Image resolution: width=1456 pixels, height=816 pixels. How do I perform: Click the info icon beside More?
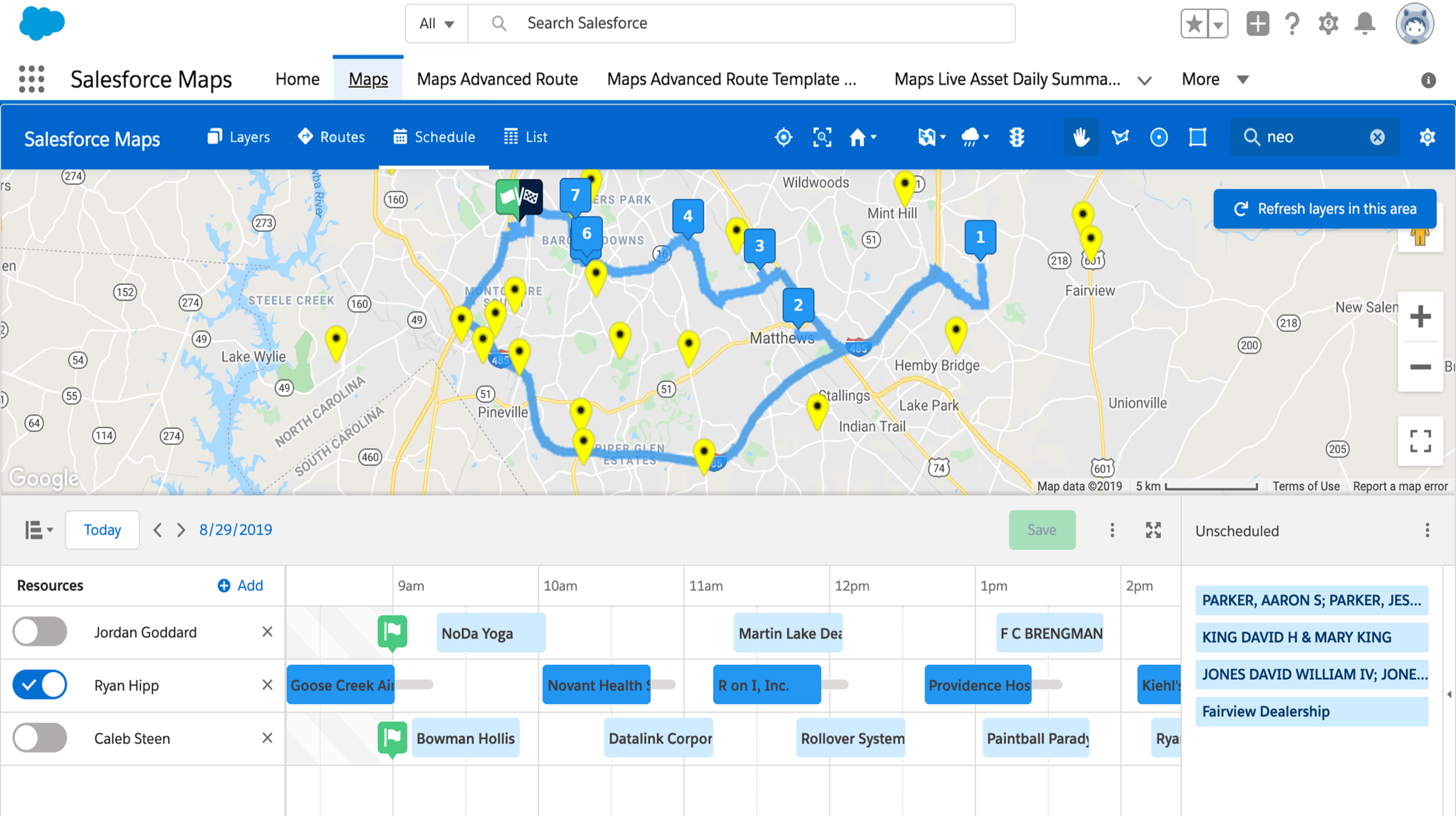(1428, 80)
